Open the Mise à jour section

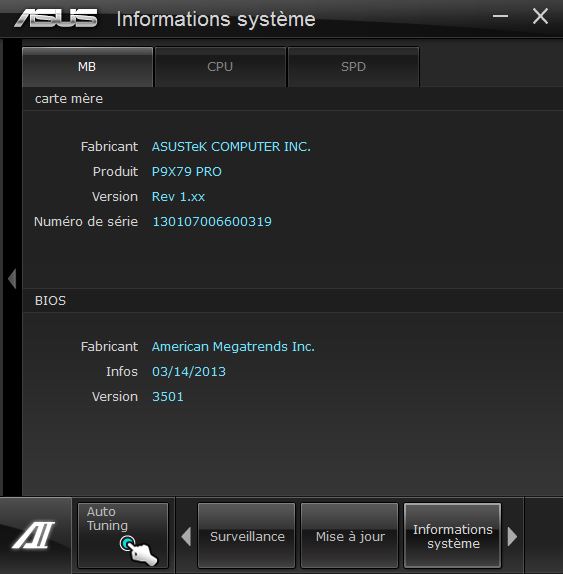pos(350,535)
